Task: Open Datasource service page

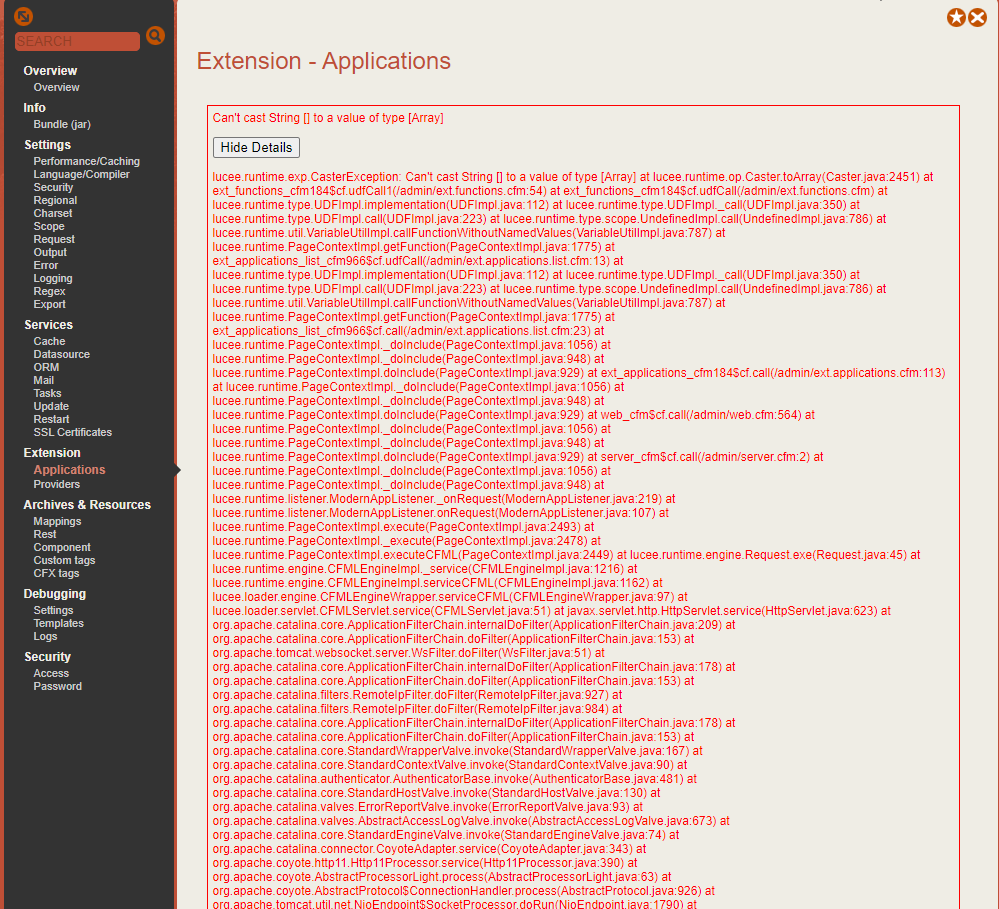Action: click(x=62, y=354)
